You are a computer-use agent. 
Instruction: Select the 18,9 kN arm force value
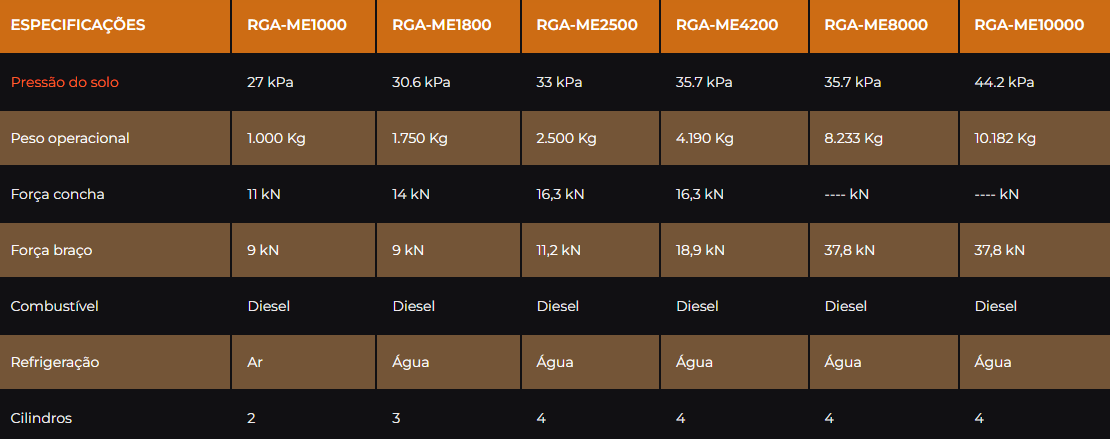(700, 250)
